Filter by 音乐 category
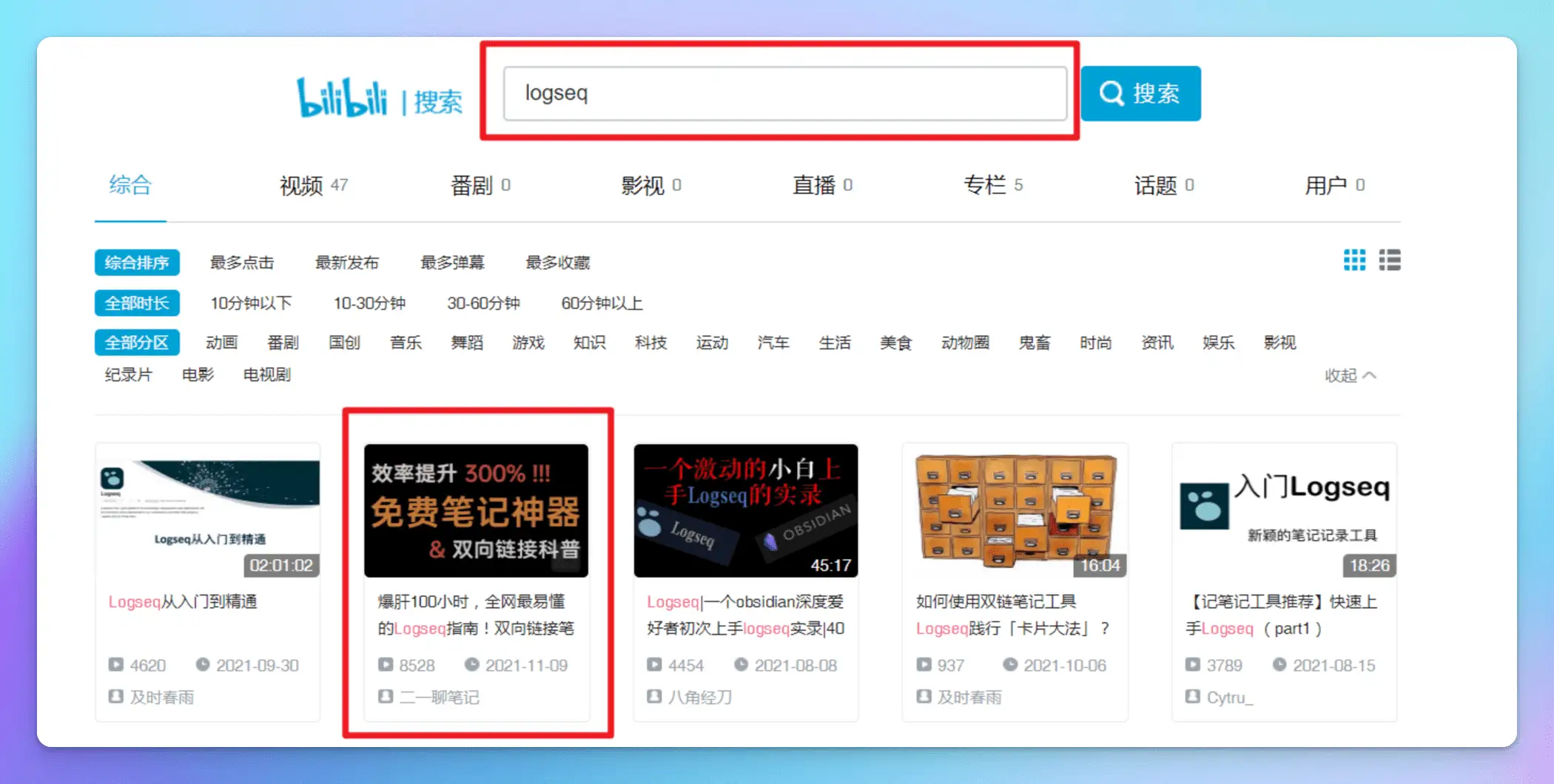1554x784 pixels. (x=406, y=342)
